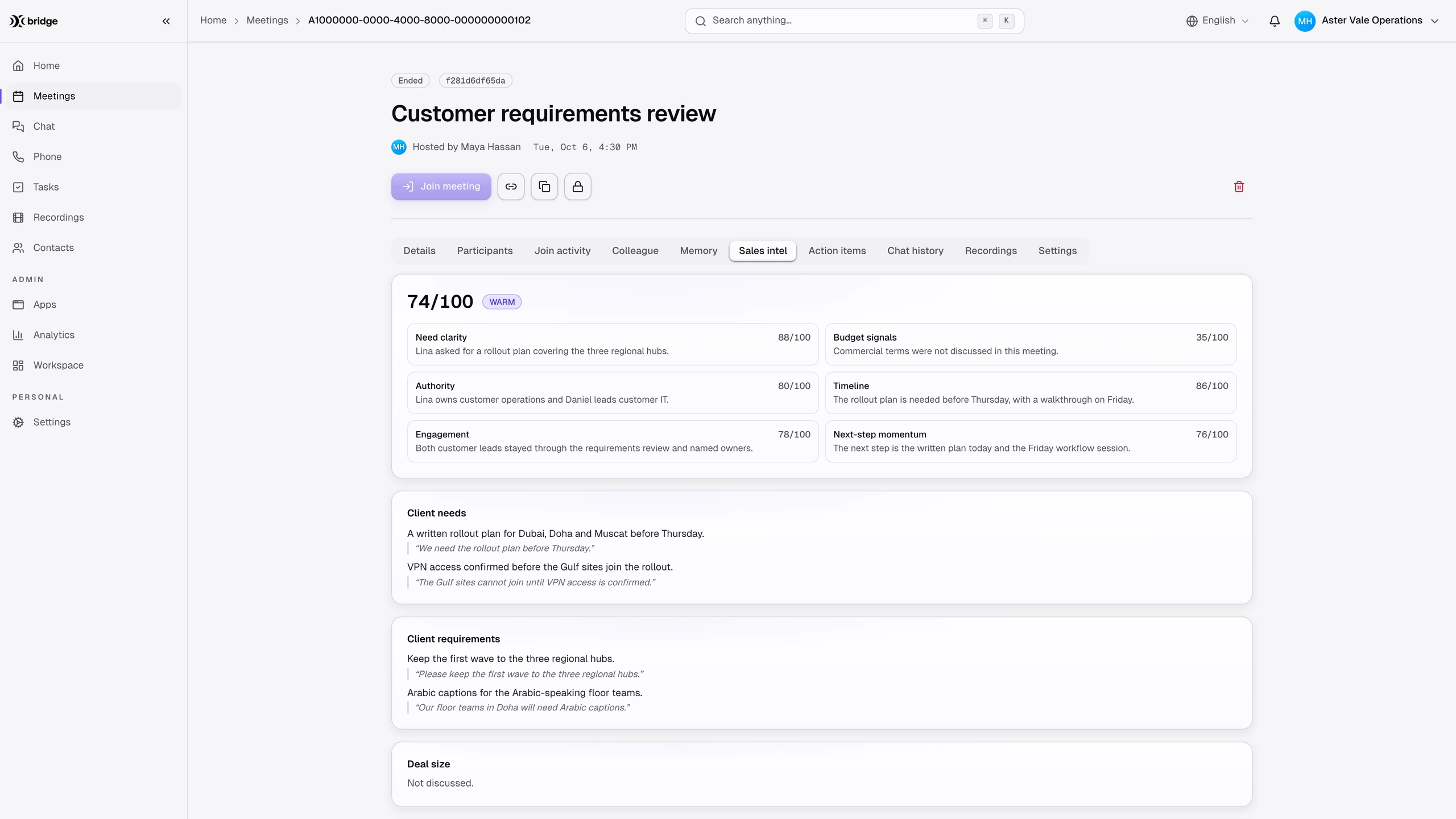Delete the meeting with trash icon
Viewport: 1456px width, 819px height.
click(1239, 187)
